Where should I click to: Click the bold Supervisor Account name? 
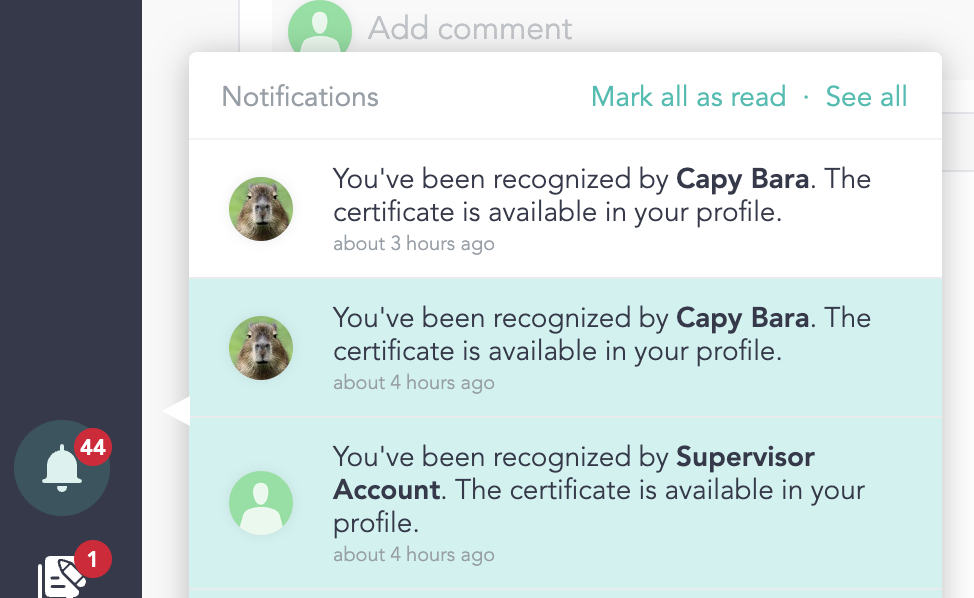[745, 458]
